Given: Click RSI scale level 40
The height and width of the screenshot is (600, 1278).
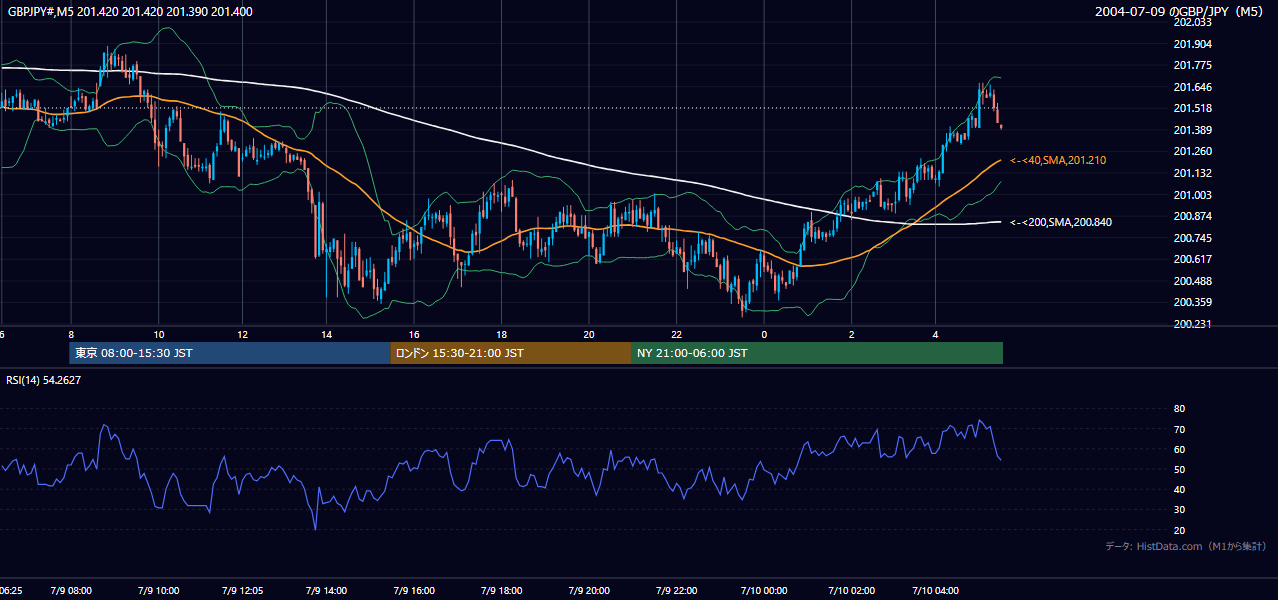Looking at the screenshot, I should click(1179, 489).
